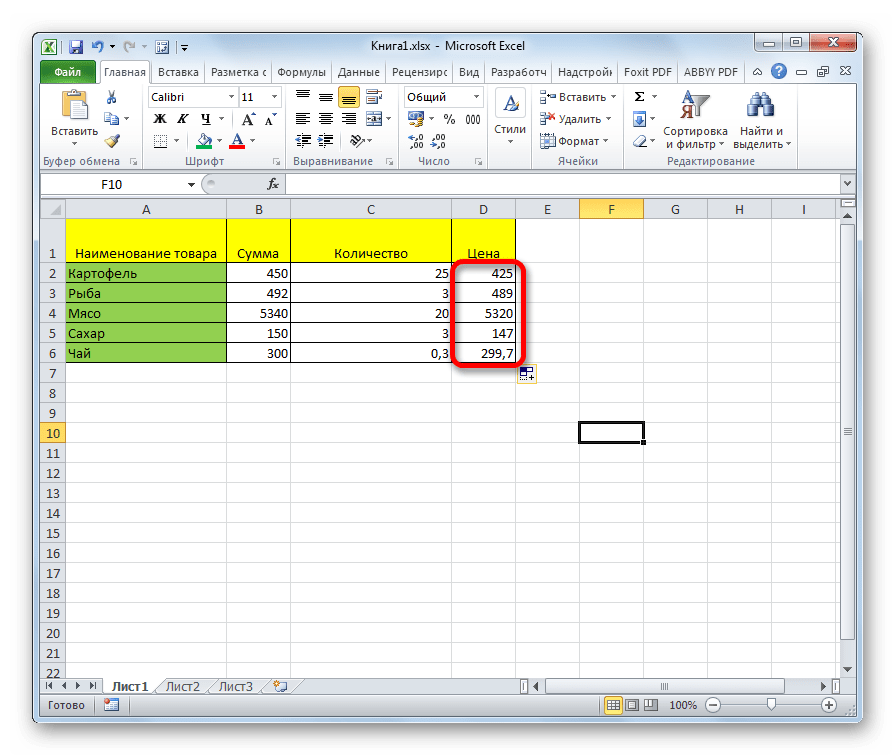This screenshot has height=756, width=896.
Task: Open the Стили styles gallery
Action: (x=510, y=118)
